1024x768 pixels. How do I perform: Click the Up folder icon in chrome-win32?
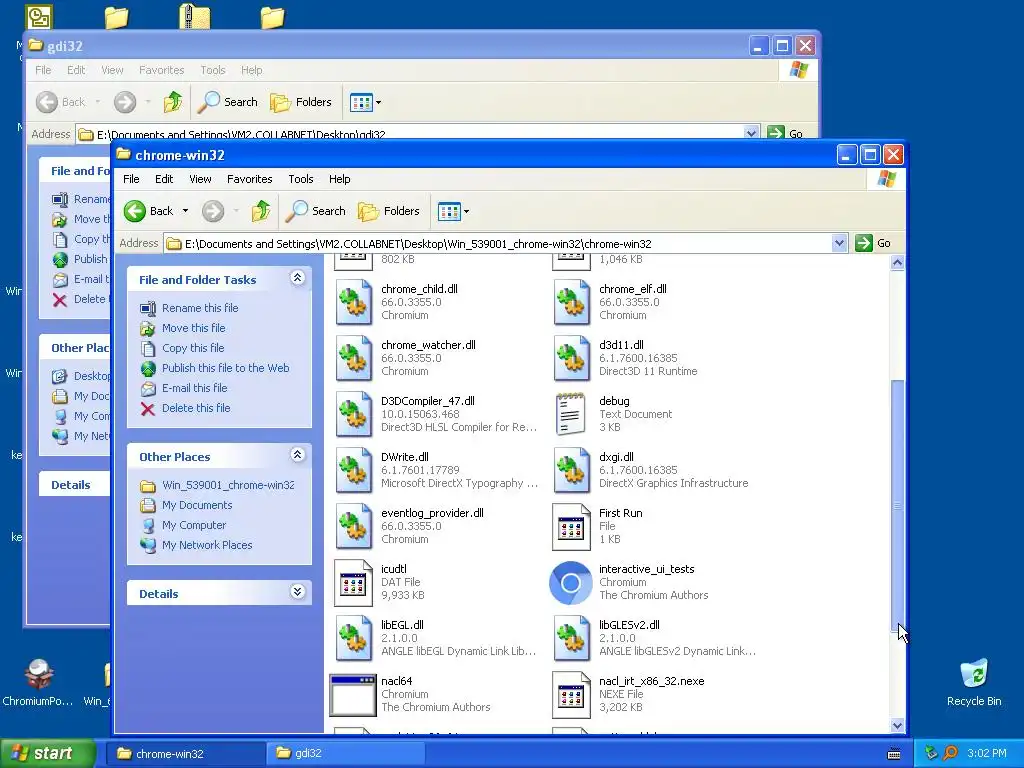[x=261, y=211]
